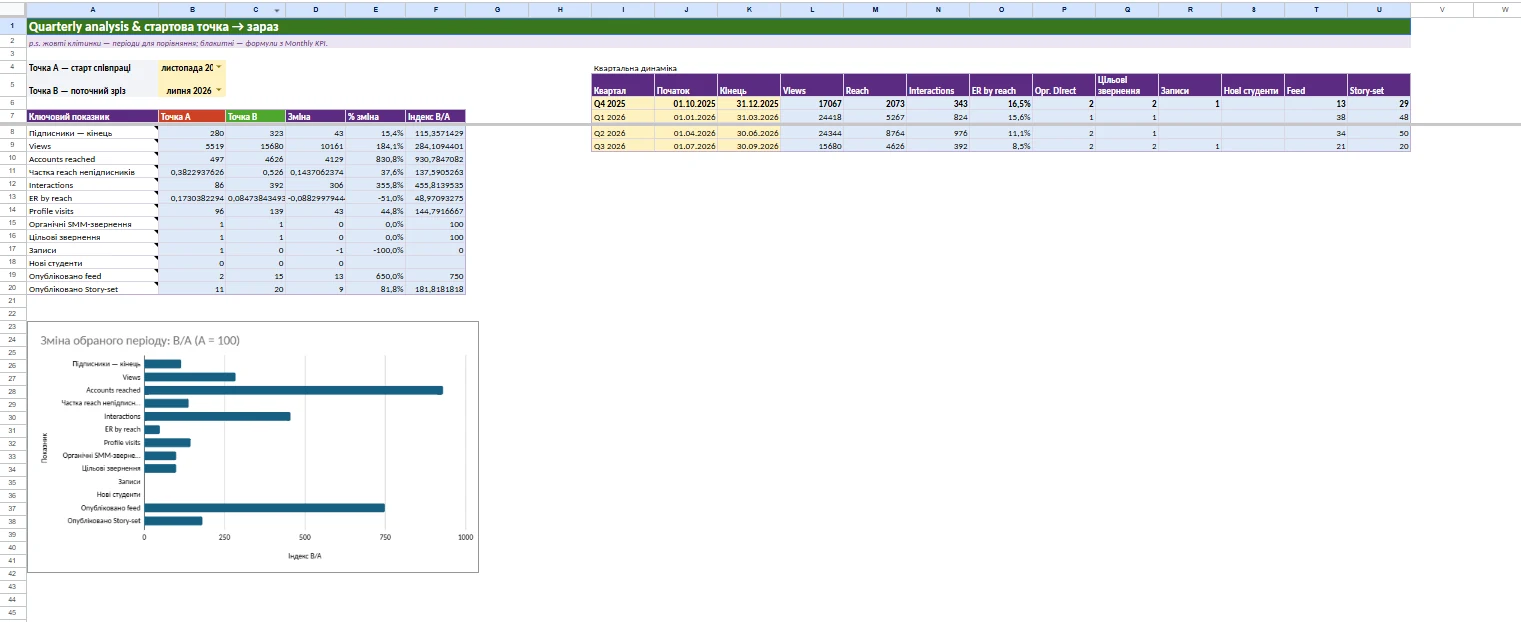Click ER by reach percent change -51,0%

click(375, 198)
